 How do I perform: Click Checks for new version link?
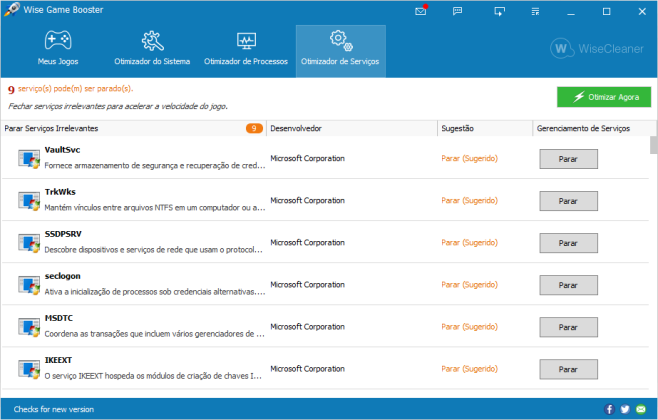click(54, 409)
